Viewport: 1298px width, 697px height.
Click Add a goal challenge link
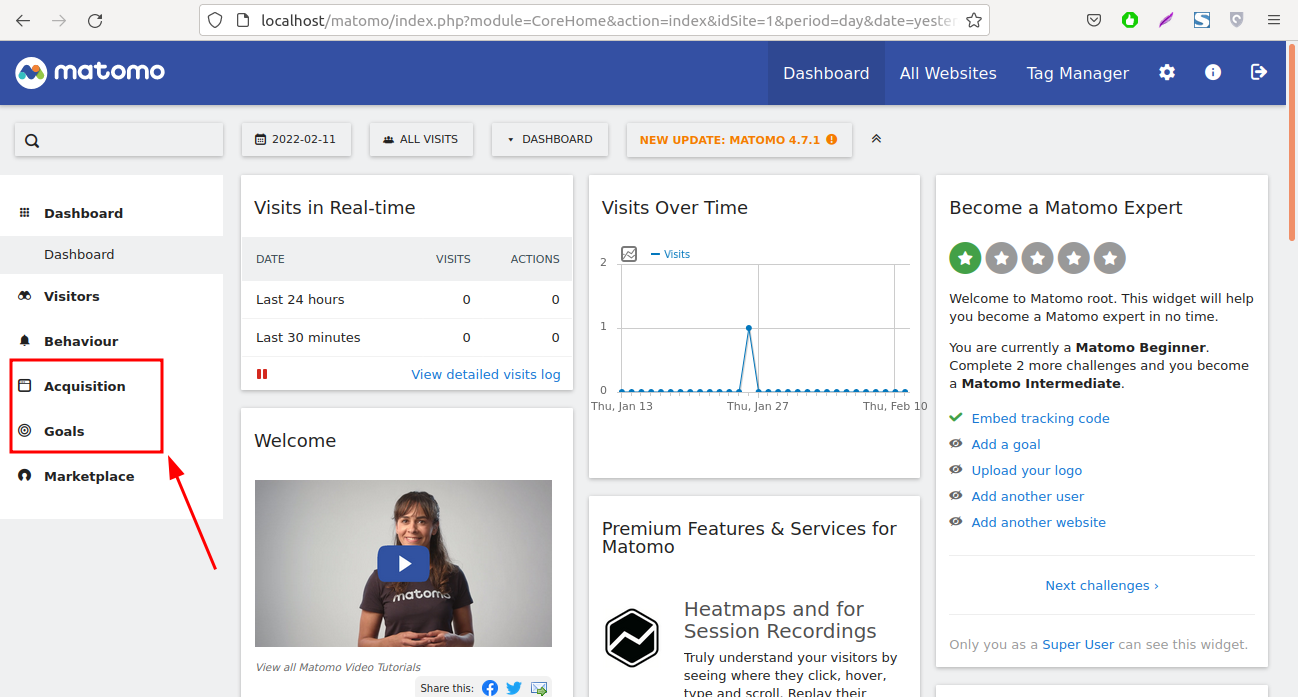click(1006, 444)
